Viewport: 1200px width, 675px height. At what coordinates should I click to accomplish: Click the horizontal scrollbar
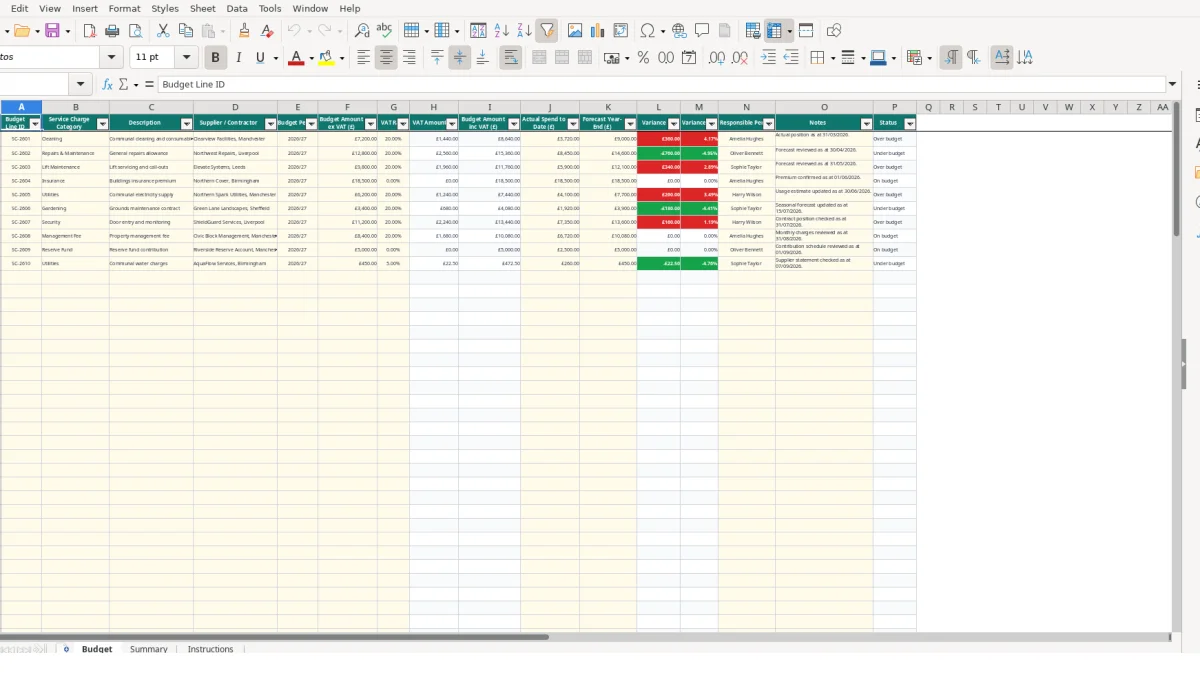(x=274, y=637)
